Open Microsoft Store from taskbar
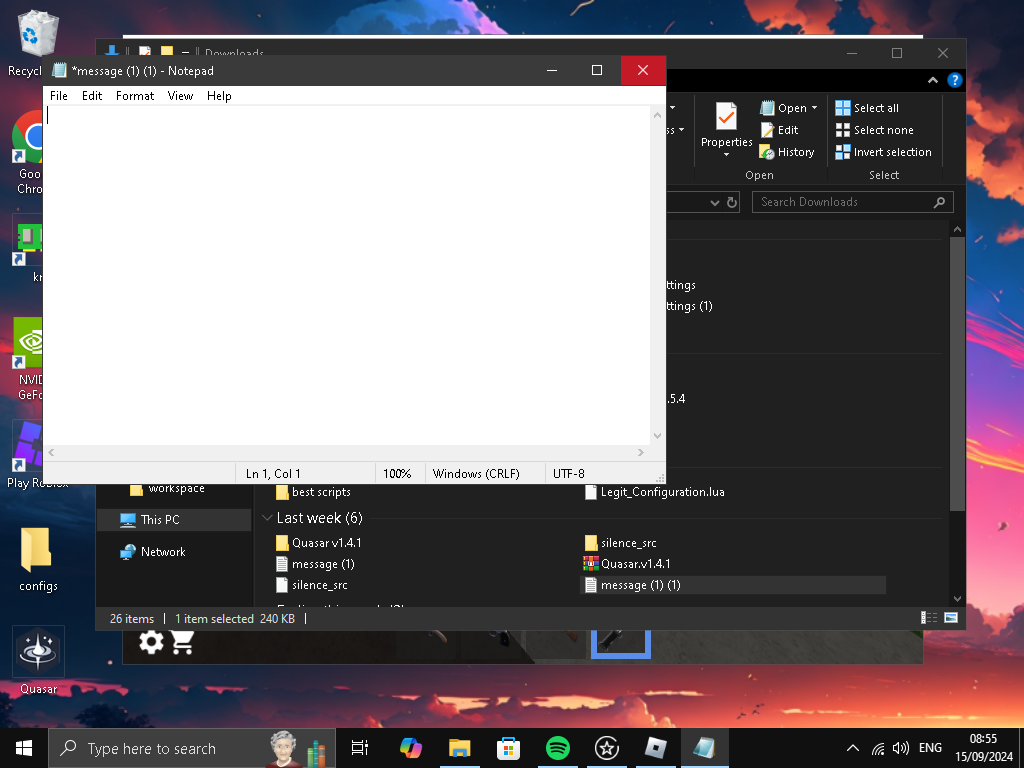This screenshot has height=768, width=1024. [508, 748]
